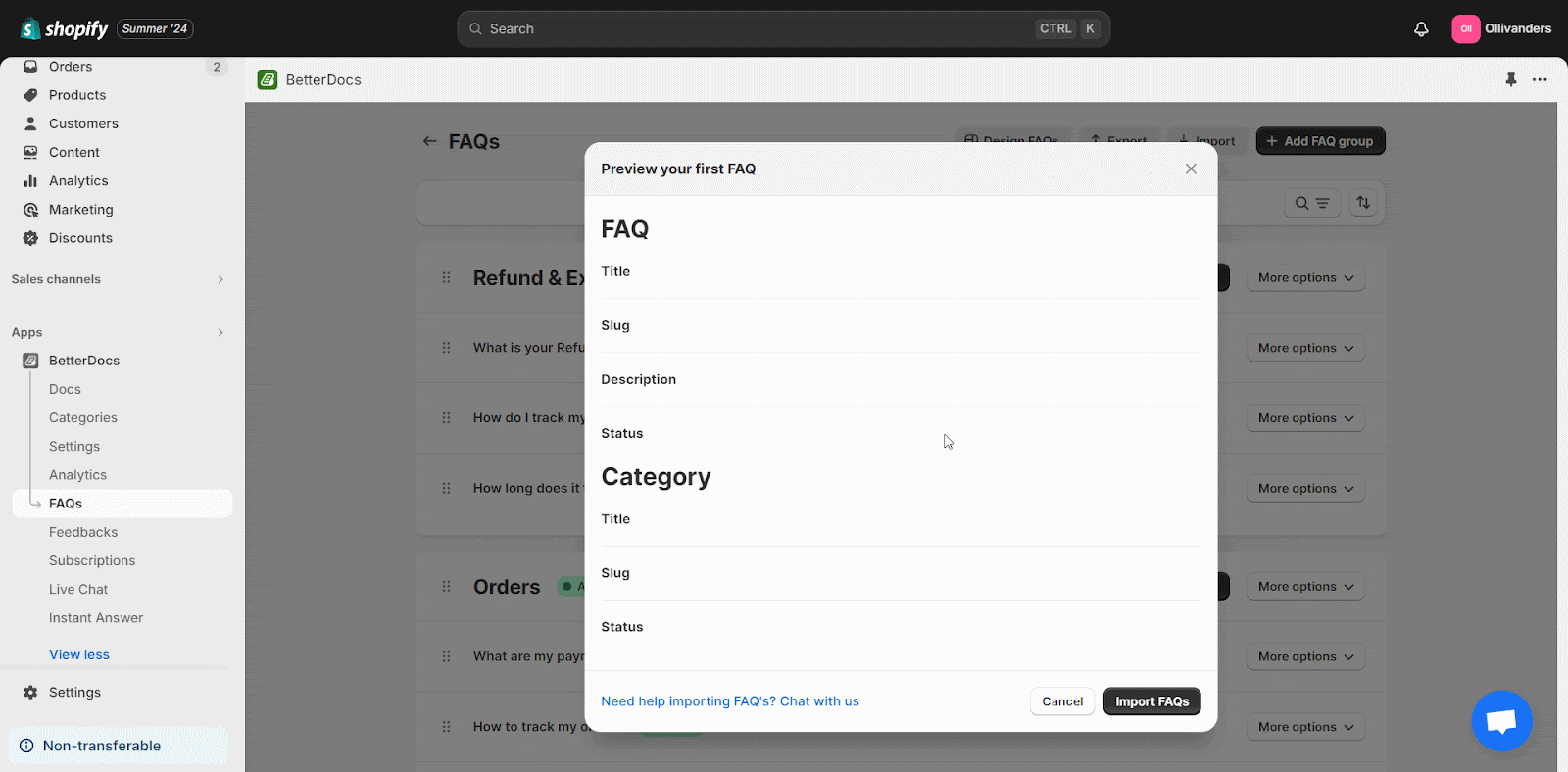Image resolution: width=1568 pixels, height=772 pixels.
Task: Open Feedbacks under BetterDocs
Action: pos(83,532)
